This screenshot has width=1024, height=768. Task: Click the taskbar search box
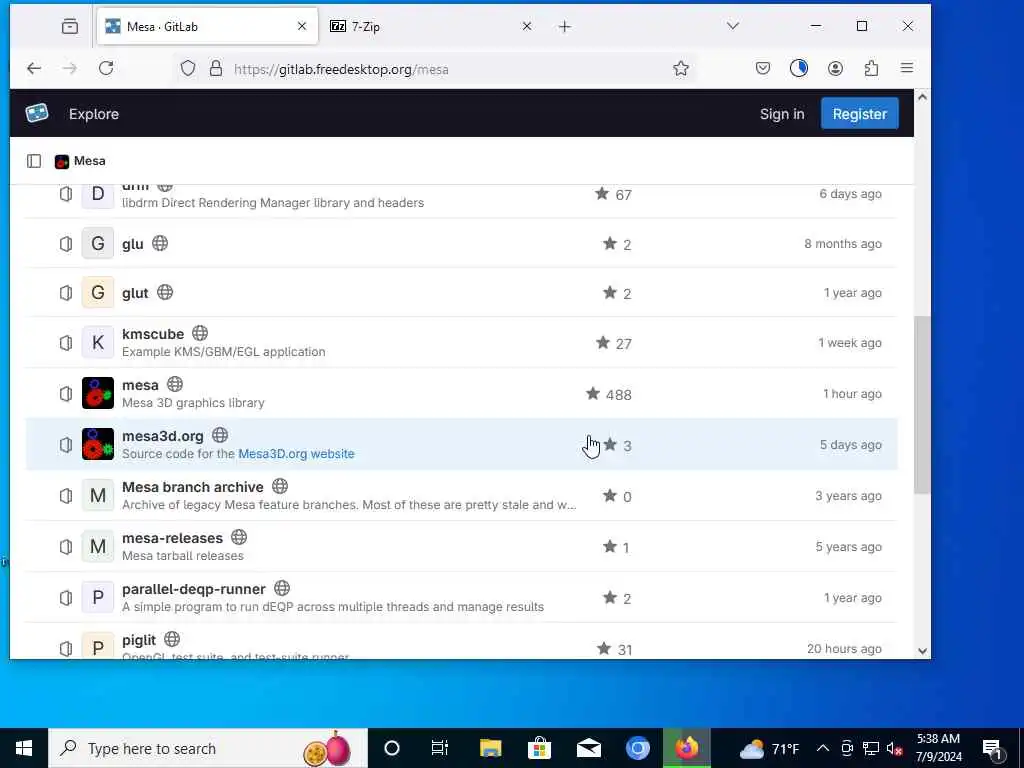tap(208, 748)
